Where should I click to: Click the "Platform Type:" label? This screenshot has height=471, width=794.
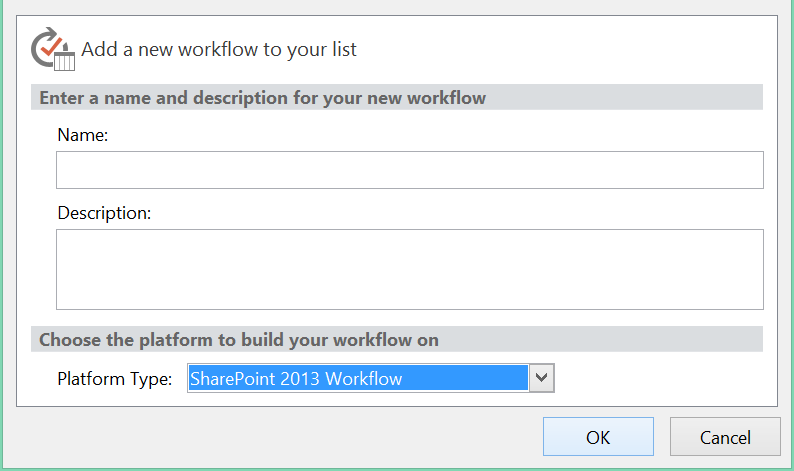(115, 379)
